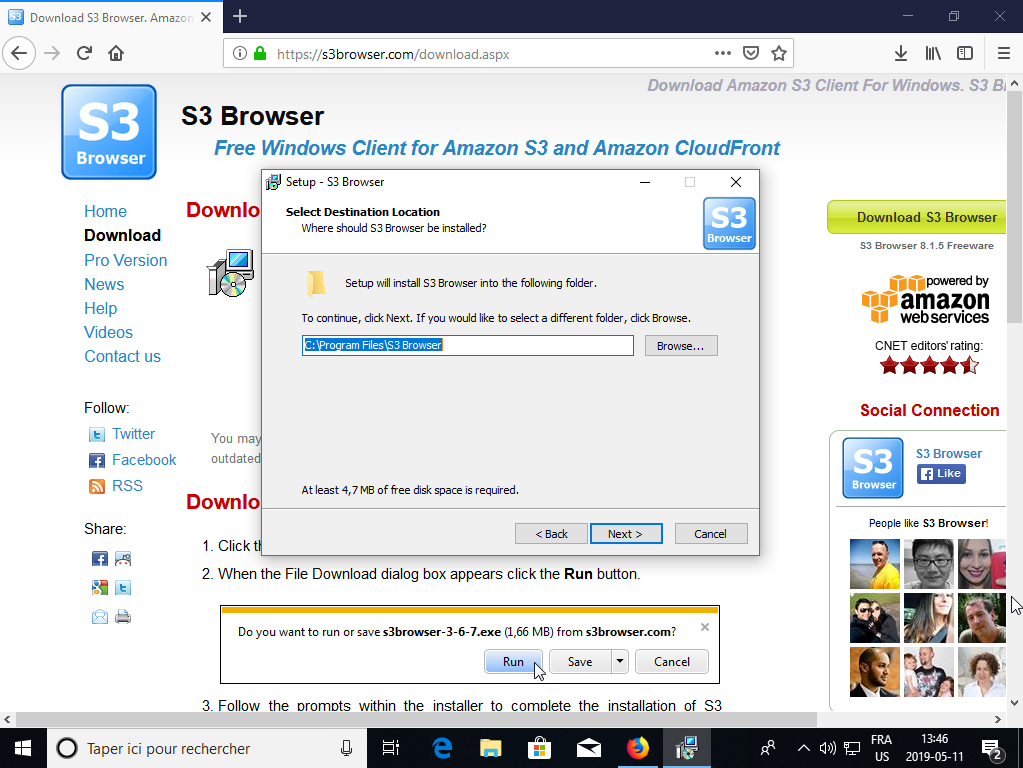Click the Browse... folder button
This screenshot has width=1023, height=768.
click(680, 346)
